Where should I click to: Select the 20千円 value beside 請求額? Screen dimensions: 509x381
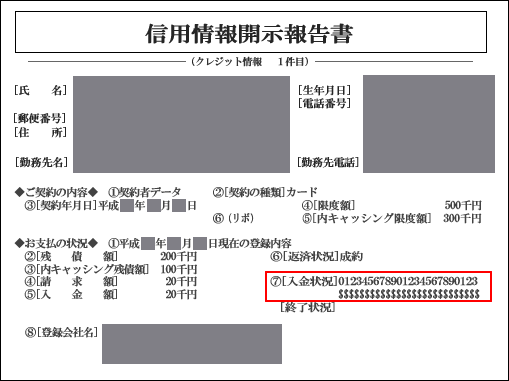[181, 282]
